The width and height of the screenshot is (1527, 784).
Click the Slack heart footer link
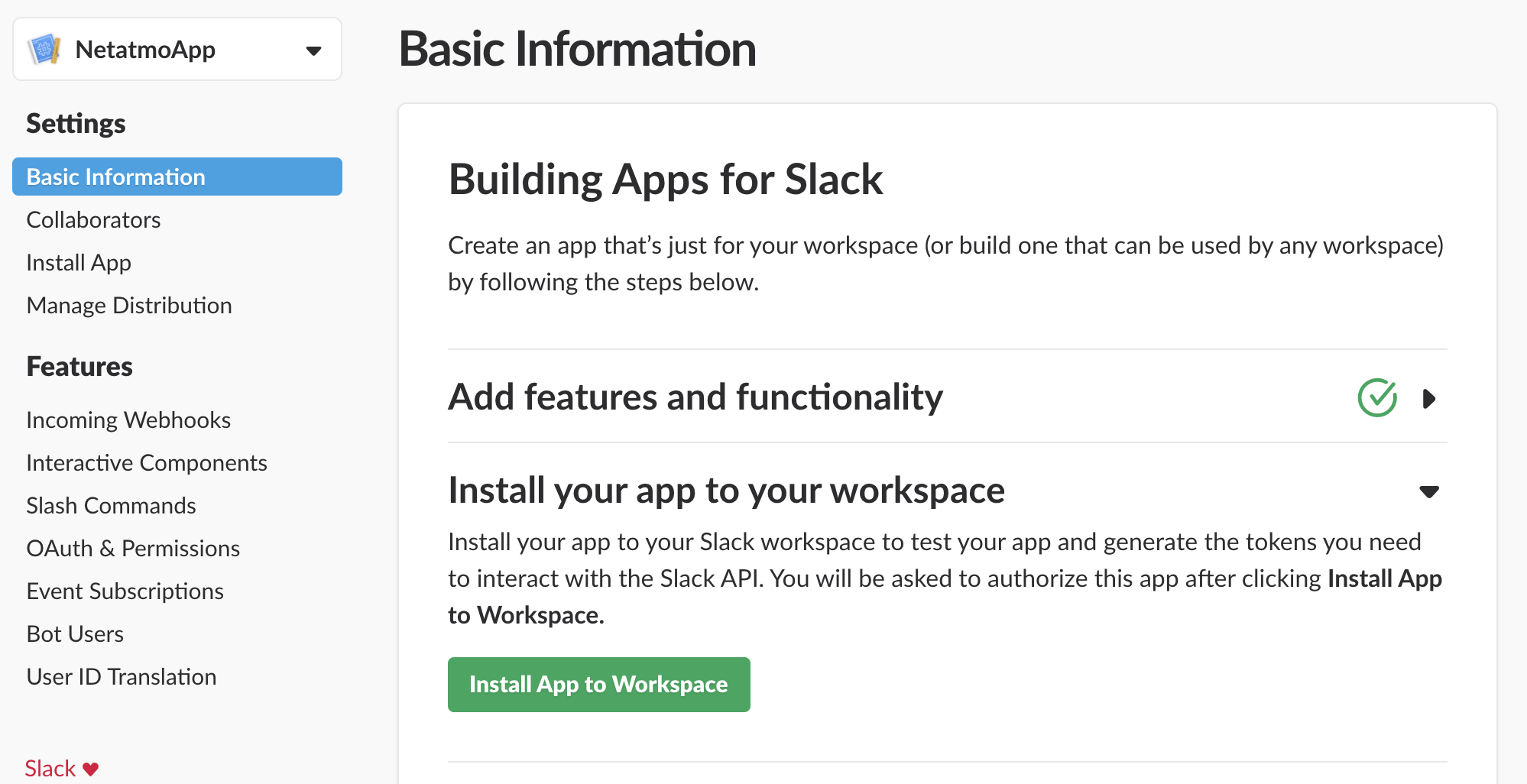pyautogui.click(x=62, y=769)
